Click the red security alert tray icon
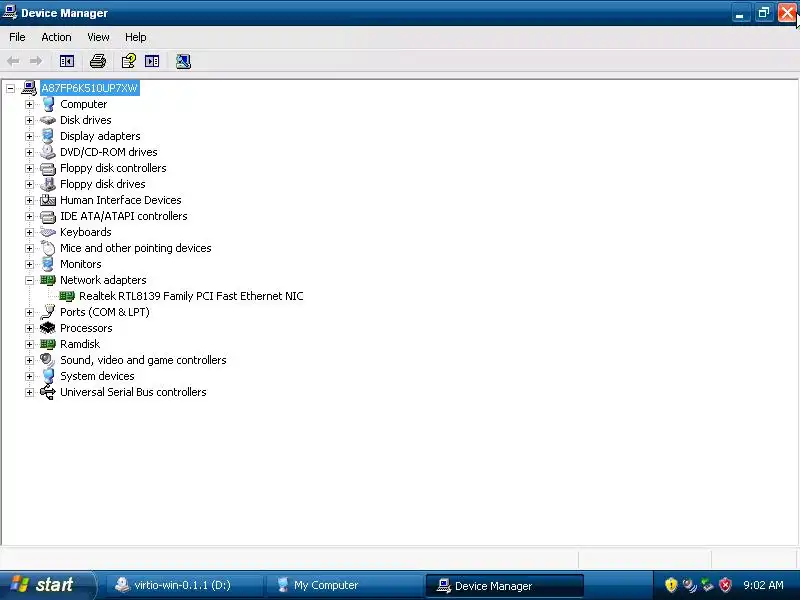This screenshot has width=800, height=600. click(x=725, y=585)
